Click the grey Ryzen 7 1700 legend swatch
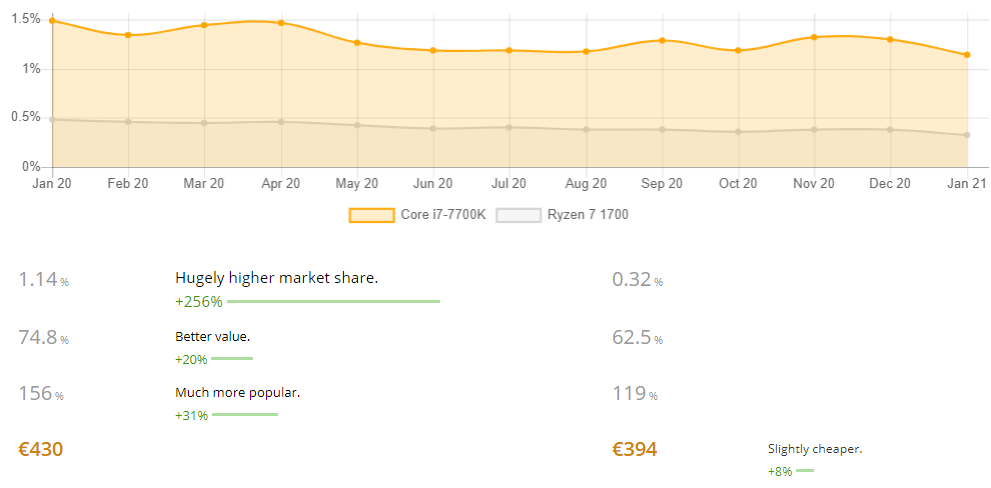 click(x=519, y=215)
